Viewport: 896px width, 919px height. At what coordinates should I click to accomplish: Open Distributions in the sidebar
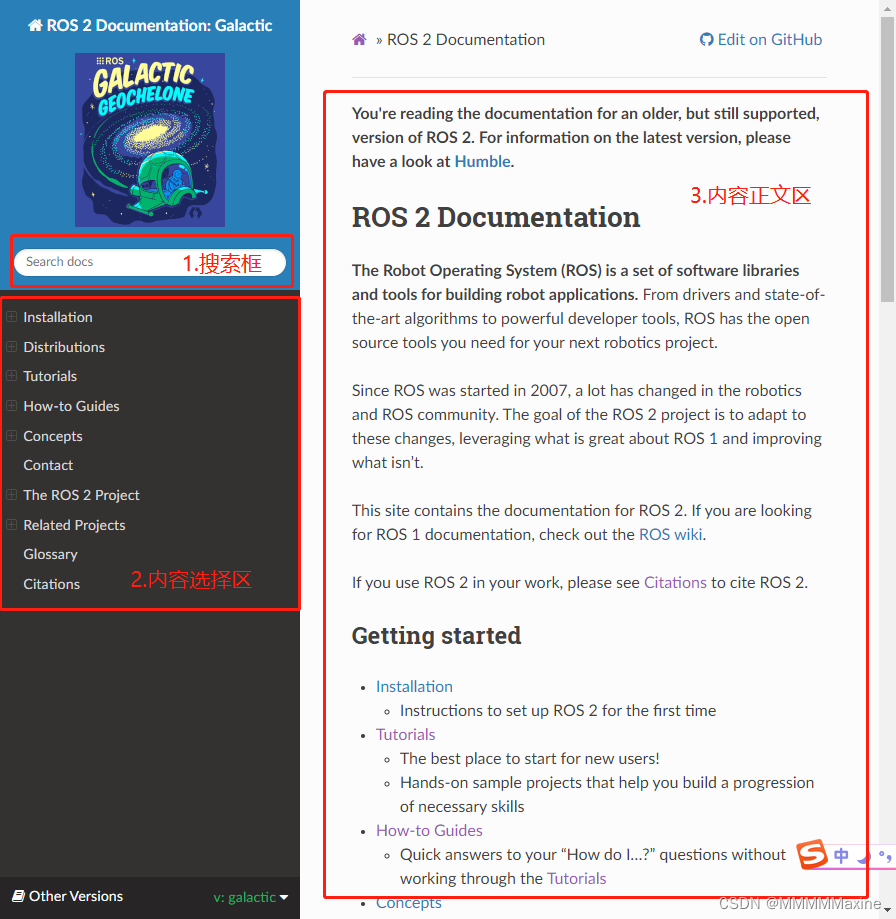(64, 347)
